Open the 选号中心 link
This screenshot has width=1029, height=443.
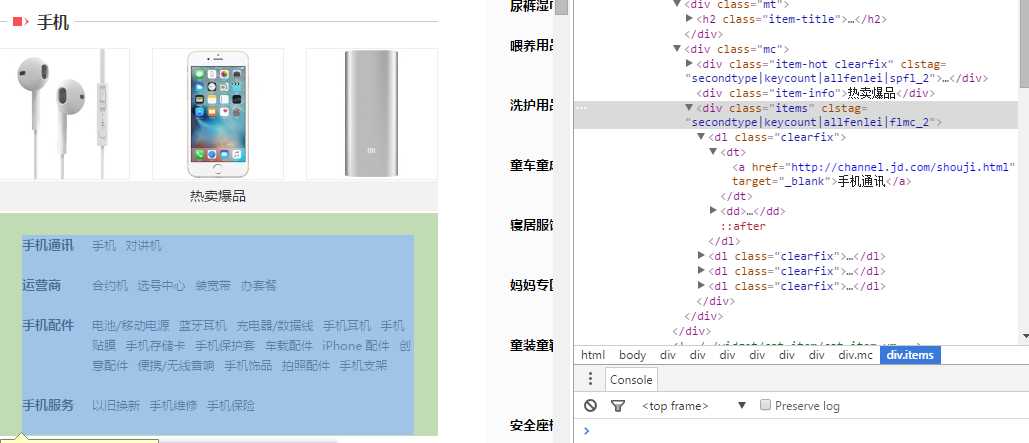coord(161,286)
